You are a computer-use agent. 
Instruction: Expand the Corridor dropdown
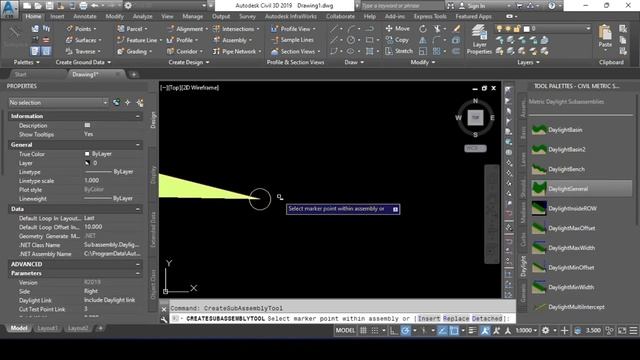(185, 51)
